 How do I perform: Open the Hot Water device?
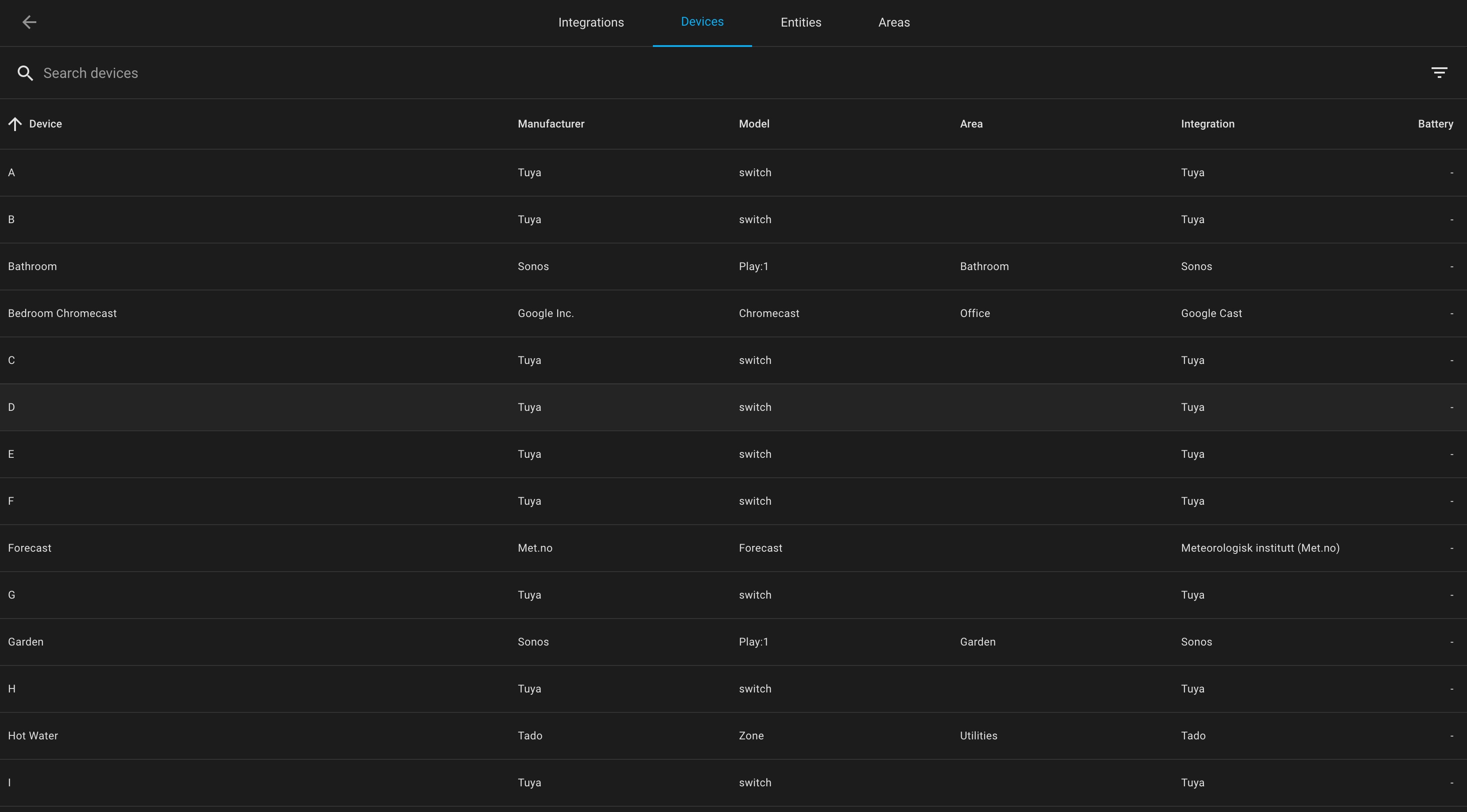[x=33, y=736]
